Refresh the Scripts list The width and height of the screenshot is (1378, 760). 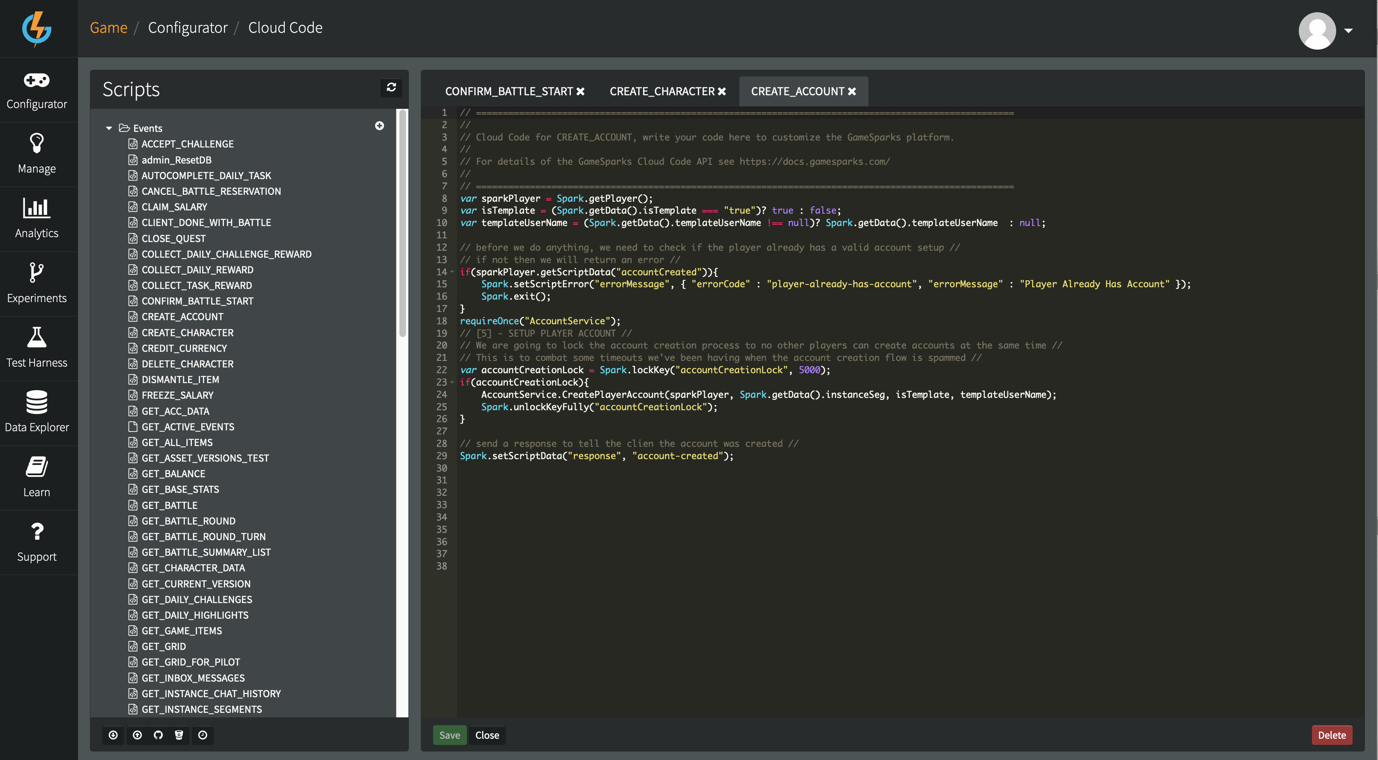391,88
